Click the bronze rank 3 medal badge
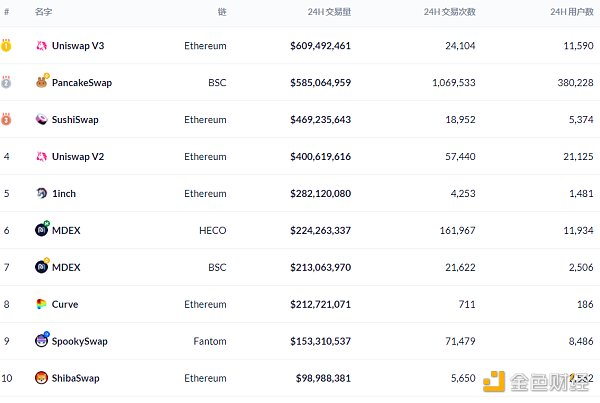This screenshot has width=600, height=403. coord(6,120)
